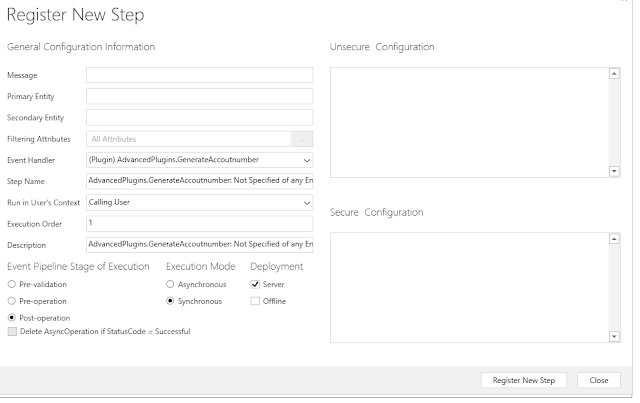
Task: Click the Execution Order field
Action: pyautogui.click(x=199, y=223)
